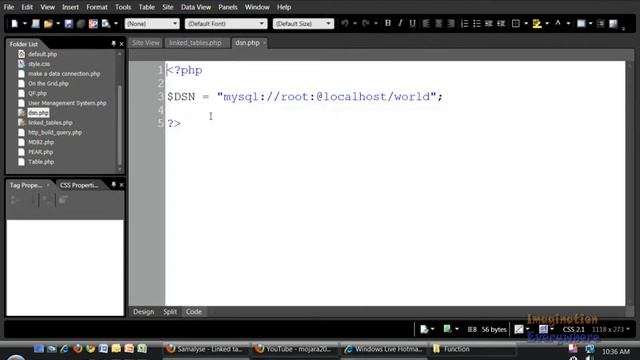Click the CSS 2.1 schema status indicator
The image size is (640, 360).
pos(573,329)
